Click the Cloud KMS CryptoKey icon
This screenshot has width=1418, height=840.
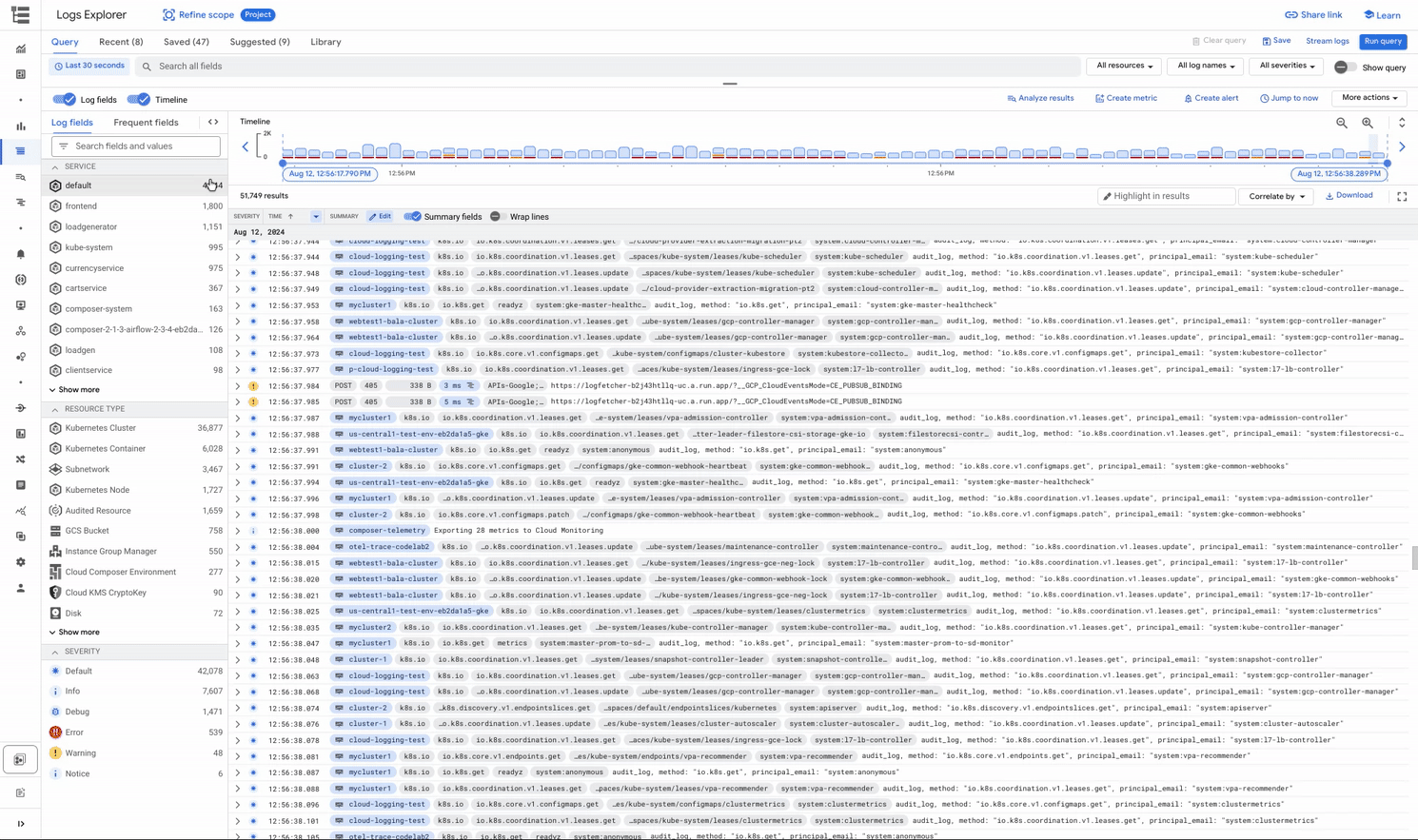[x=55, y=593]
